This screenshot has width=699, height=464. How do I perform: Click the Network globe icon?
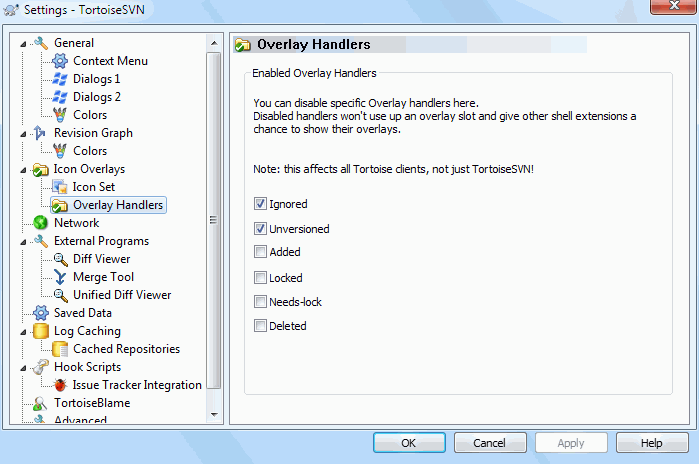coord(41,223)
